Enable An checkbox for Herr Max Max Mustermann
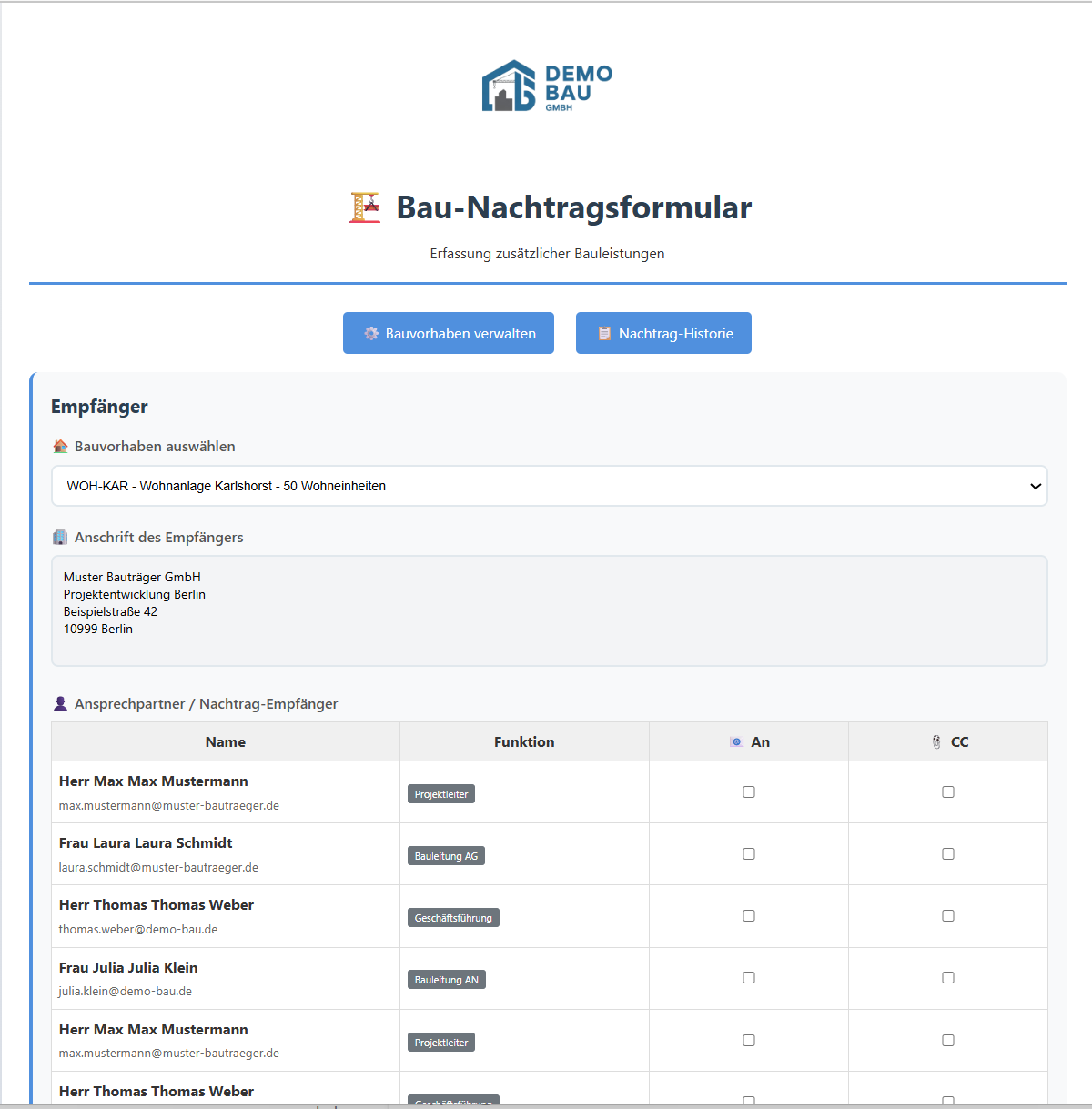The height and width of the screenshot is (1109, 1092). click(749, 791)
